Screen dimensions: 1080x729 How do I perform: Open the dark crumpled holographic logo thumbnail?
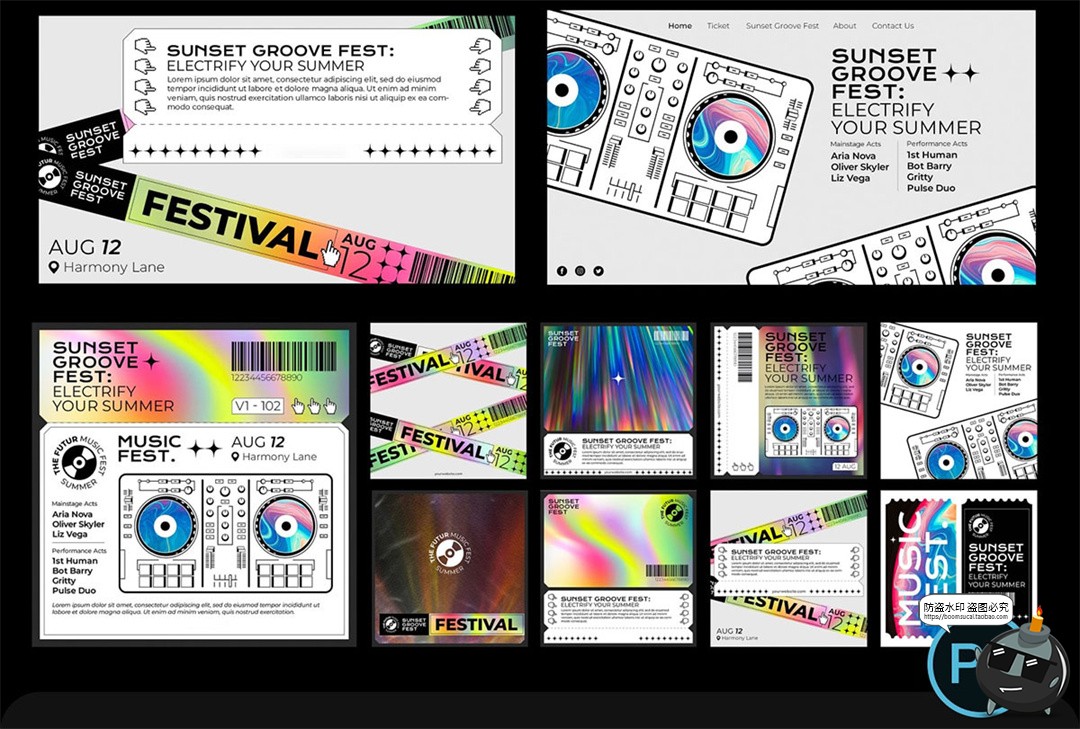449,567
